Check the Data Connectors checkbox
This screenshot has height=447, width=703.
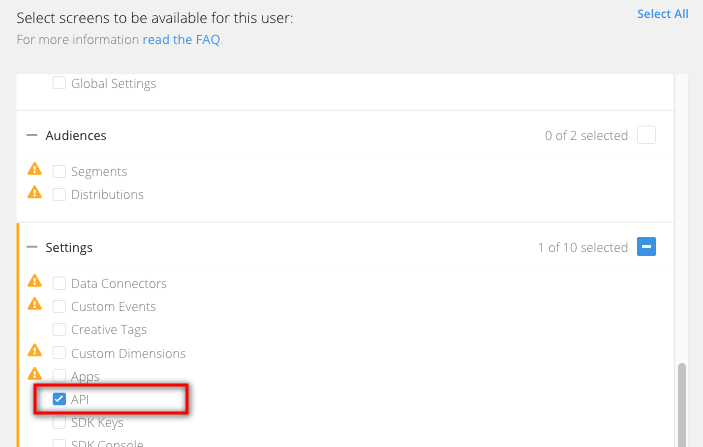[x=59, y=284]
